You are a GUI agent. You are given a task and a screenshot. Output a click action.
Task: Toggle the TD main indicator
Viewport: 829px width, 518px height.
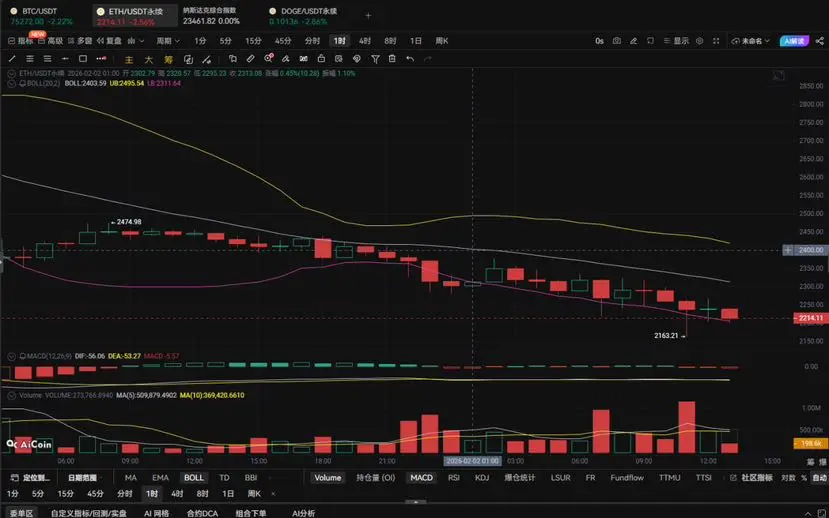[224, 478]
